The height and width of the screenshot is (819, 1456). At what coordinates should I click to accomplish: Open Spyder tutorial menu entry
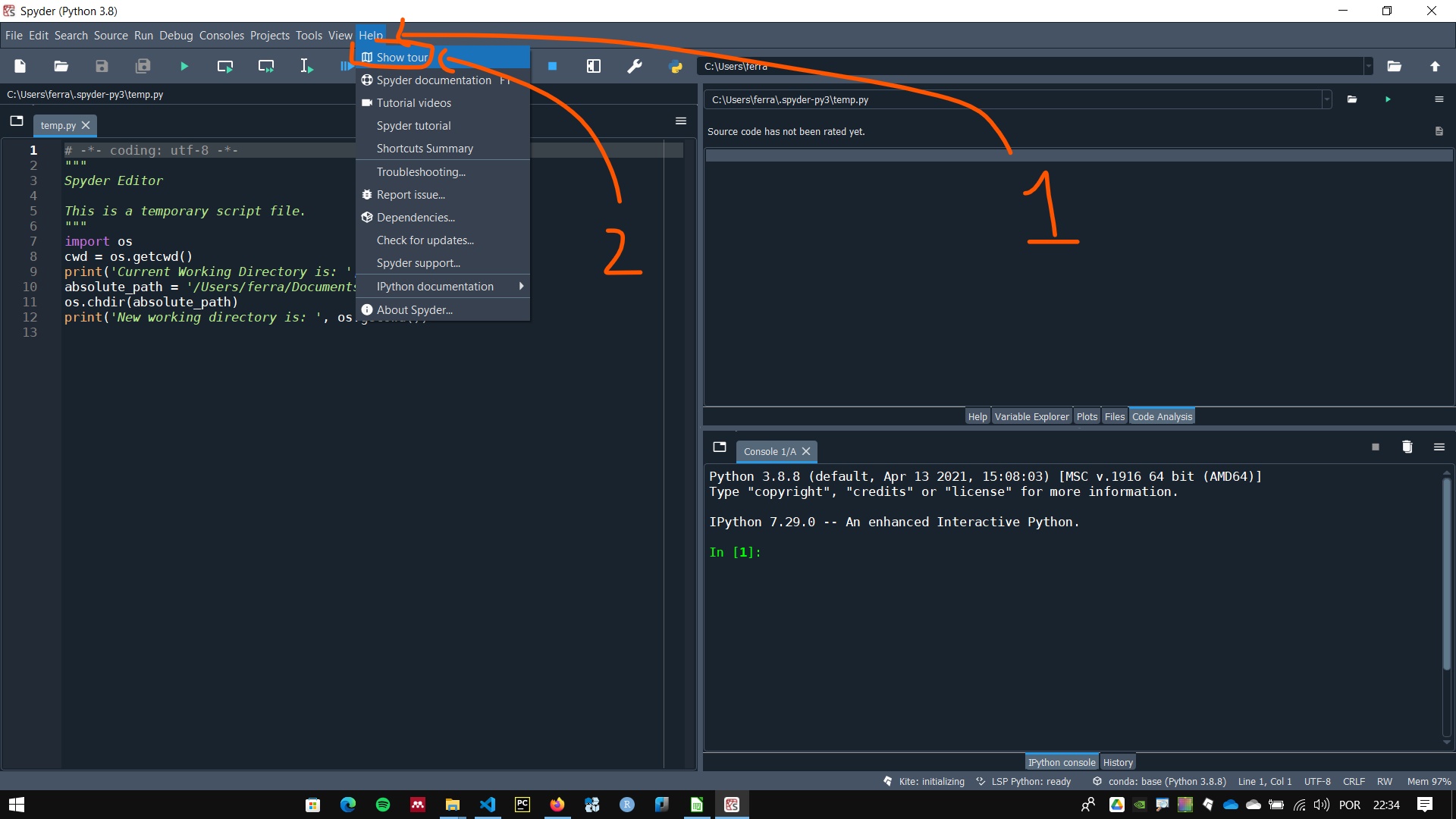click(x=443, y=126)
